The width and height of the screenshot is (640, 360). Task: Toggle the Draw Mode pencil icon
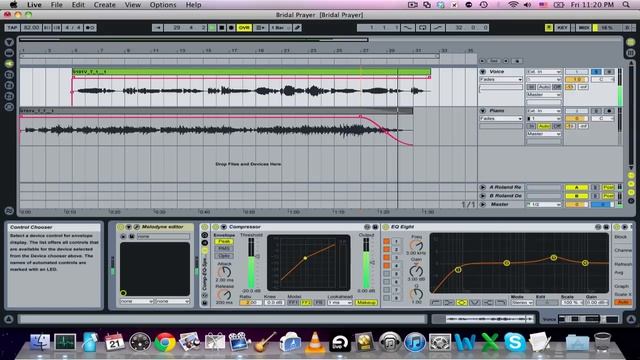298,28
